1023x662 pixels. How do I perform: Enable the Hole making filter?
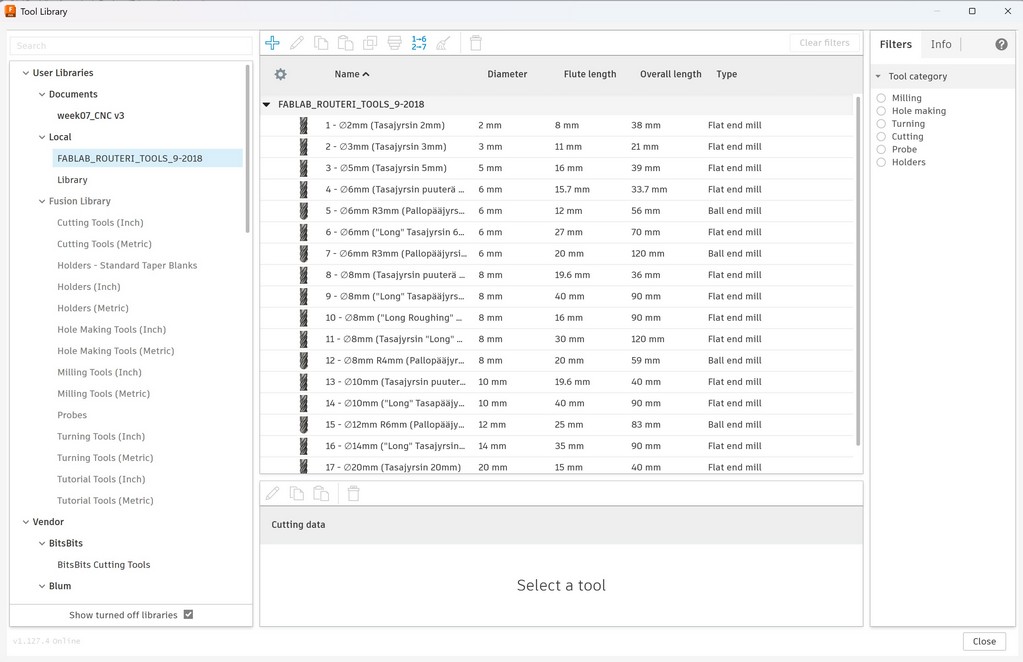tap(880, 110)
